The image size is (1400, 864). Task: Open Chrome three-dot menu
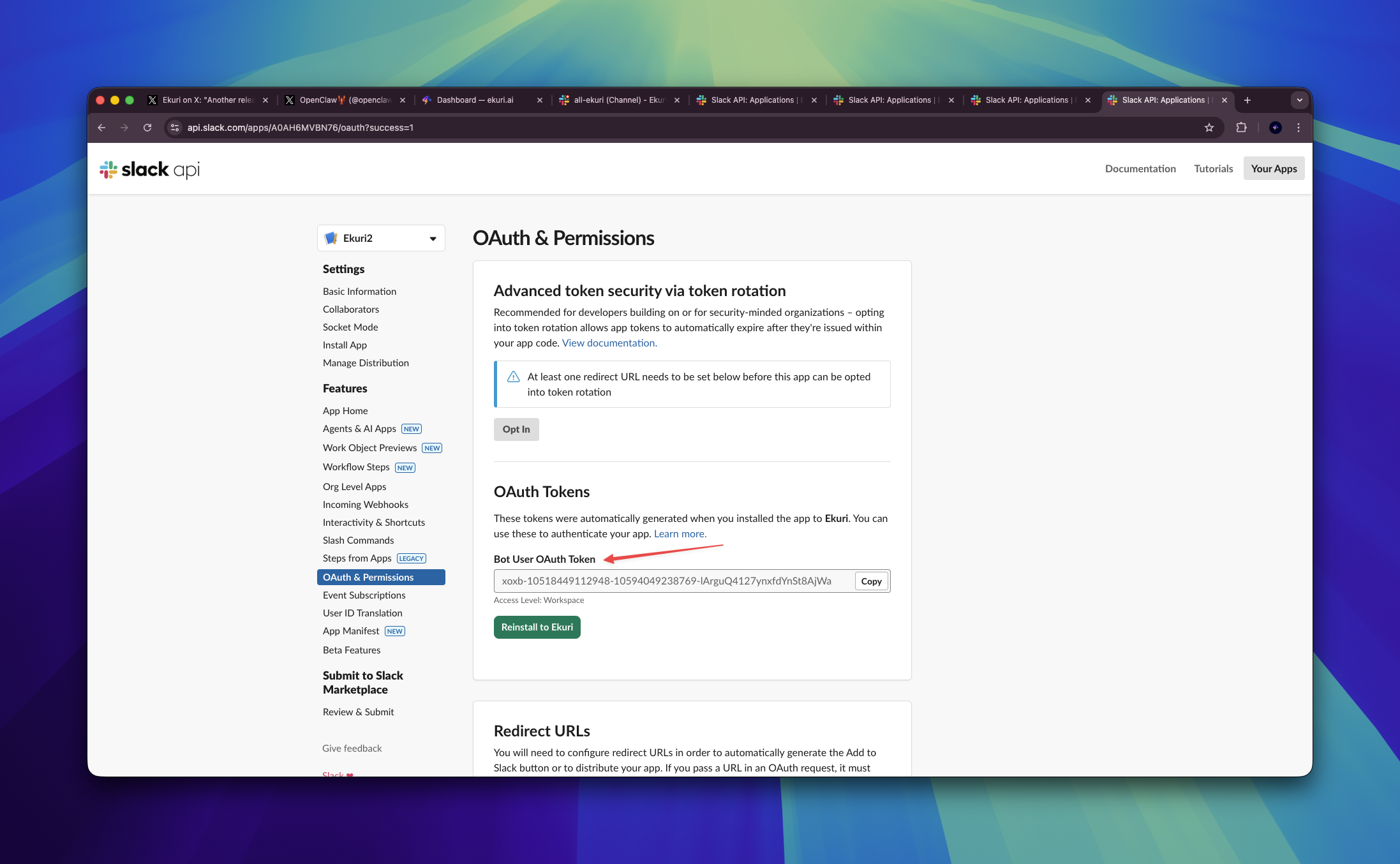(x=1298, y=128)
